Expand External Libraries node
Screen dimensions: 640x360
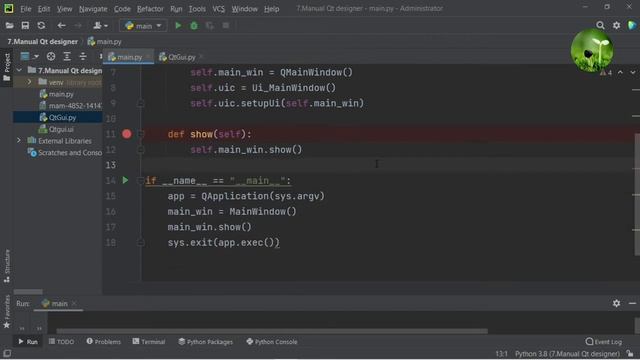(x=19, y=141)
